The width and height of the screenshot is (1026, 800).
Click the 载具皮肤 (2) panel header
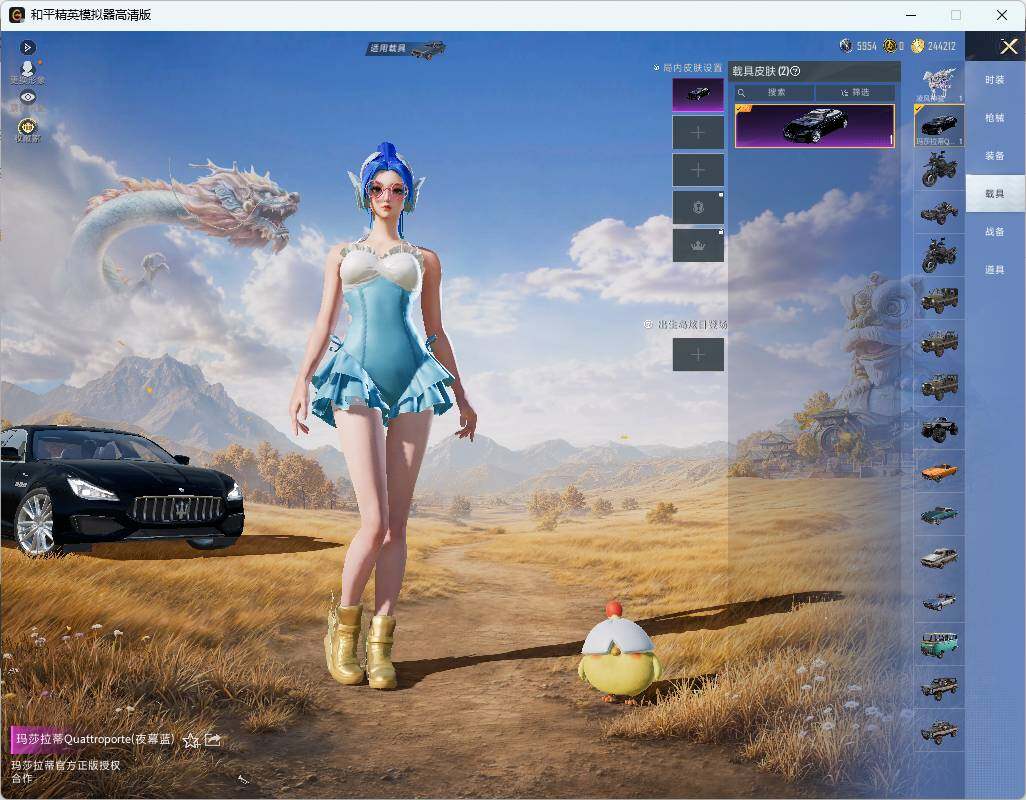815,71
